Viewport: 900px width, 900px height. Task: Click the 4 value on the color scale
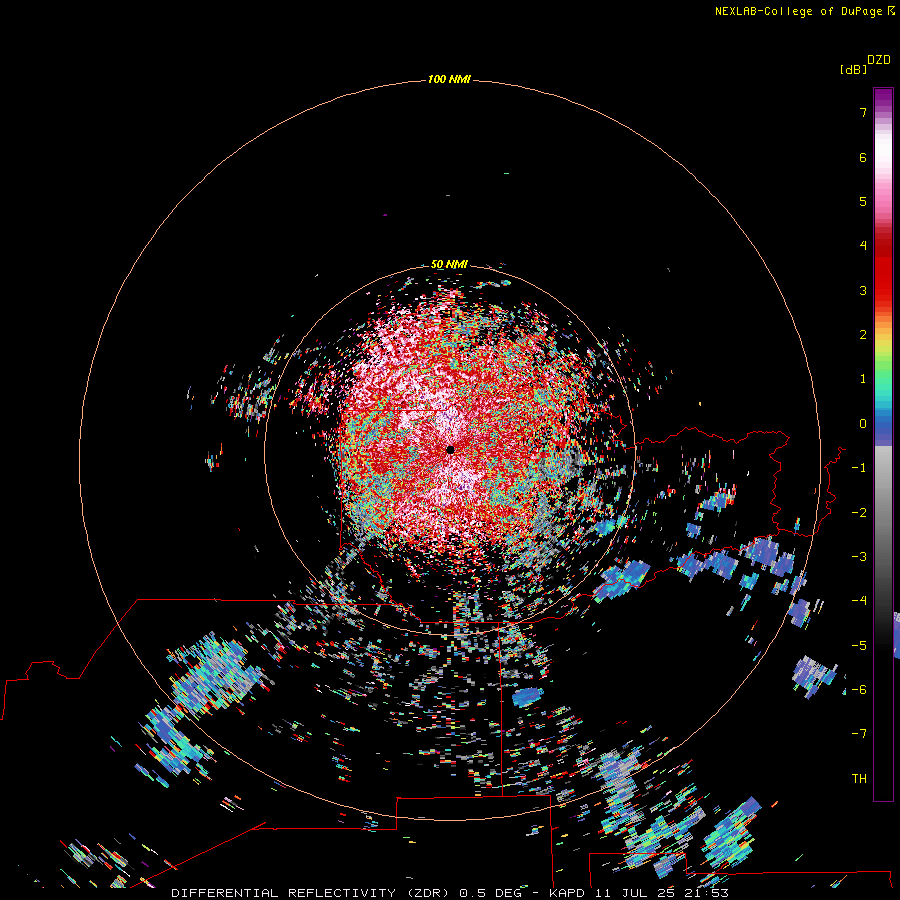coord(863,246)
